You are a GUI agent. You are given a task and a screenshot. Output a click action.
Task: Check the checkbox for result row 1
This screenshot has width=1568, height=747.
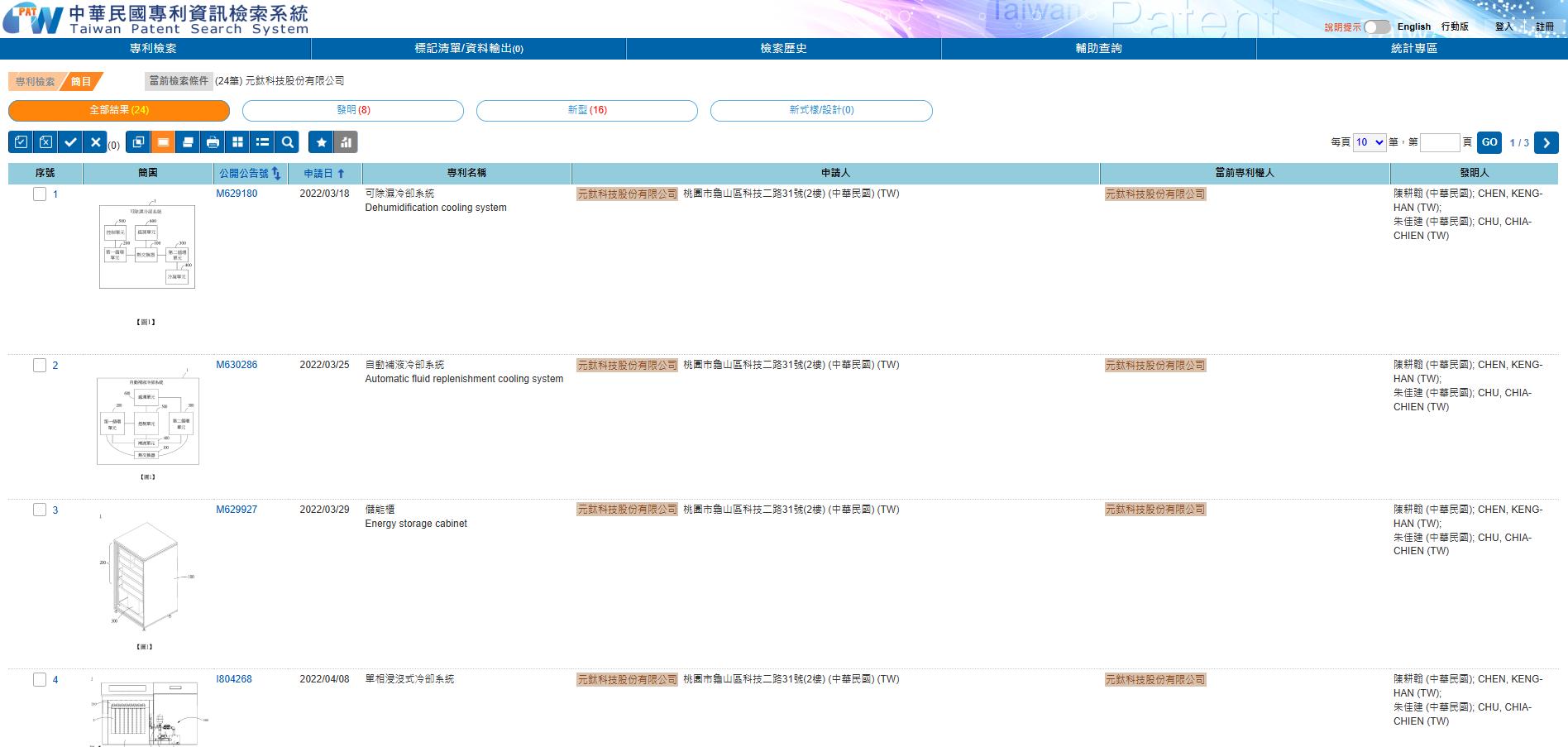tap(40, 194)
